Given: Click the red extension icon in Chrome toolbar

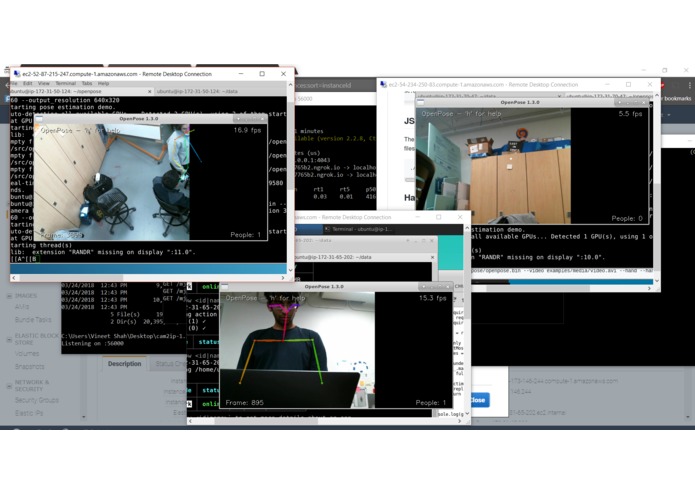Looking at the screenshot, I should (x=662, y=85).
